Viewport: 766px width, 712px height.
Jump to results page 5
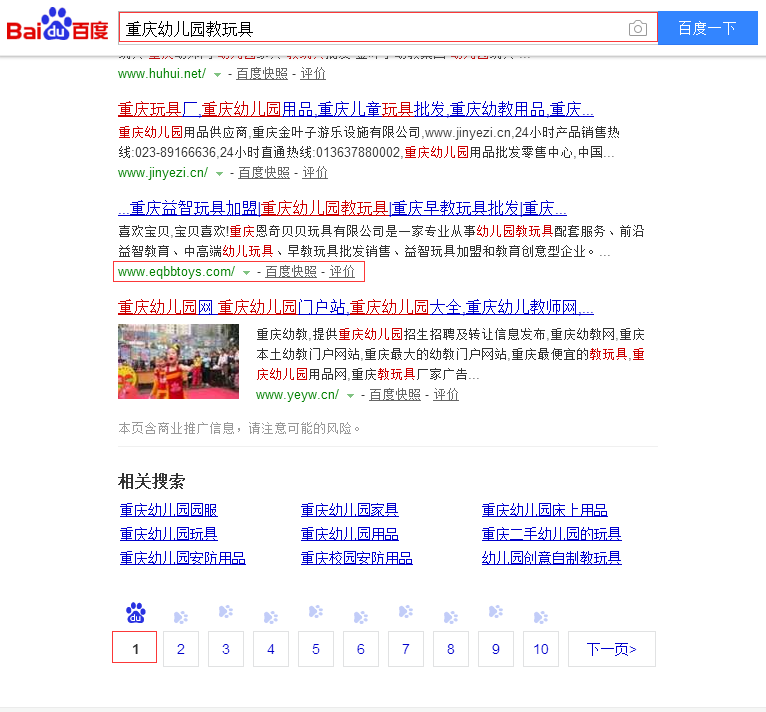(x=316, y=649)
